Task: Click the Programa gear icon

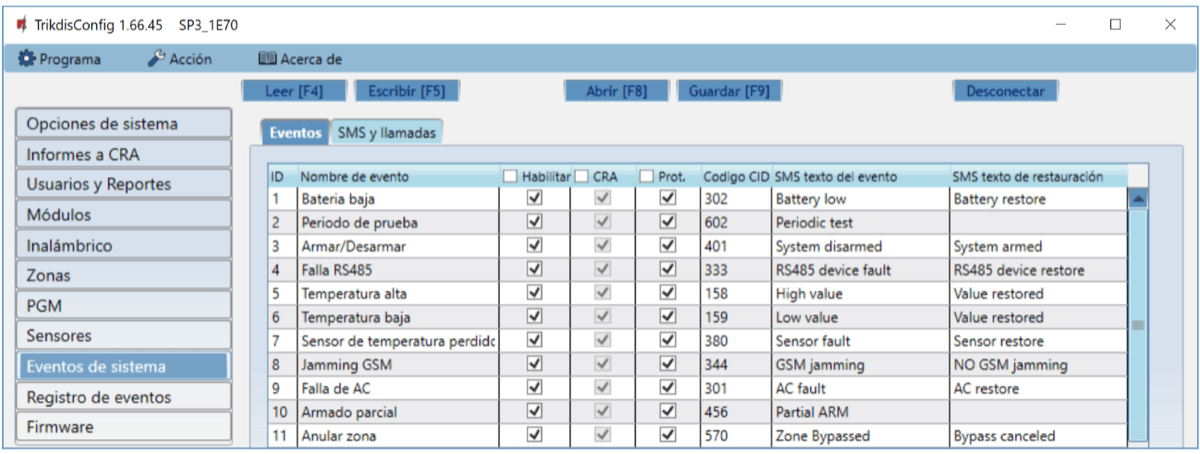Action: point(26,59)
